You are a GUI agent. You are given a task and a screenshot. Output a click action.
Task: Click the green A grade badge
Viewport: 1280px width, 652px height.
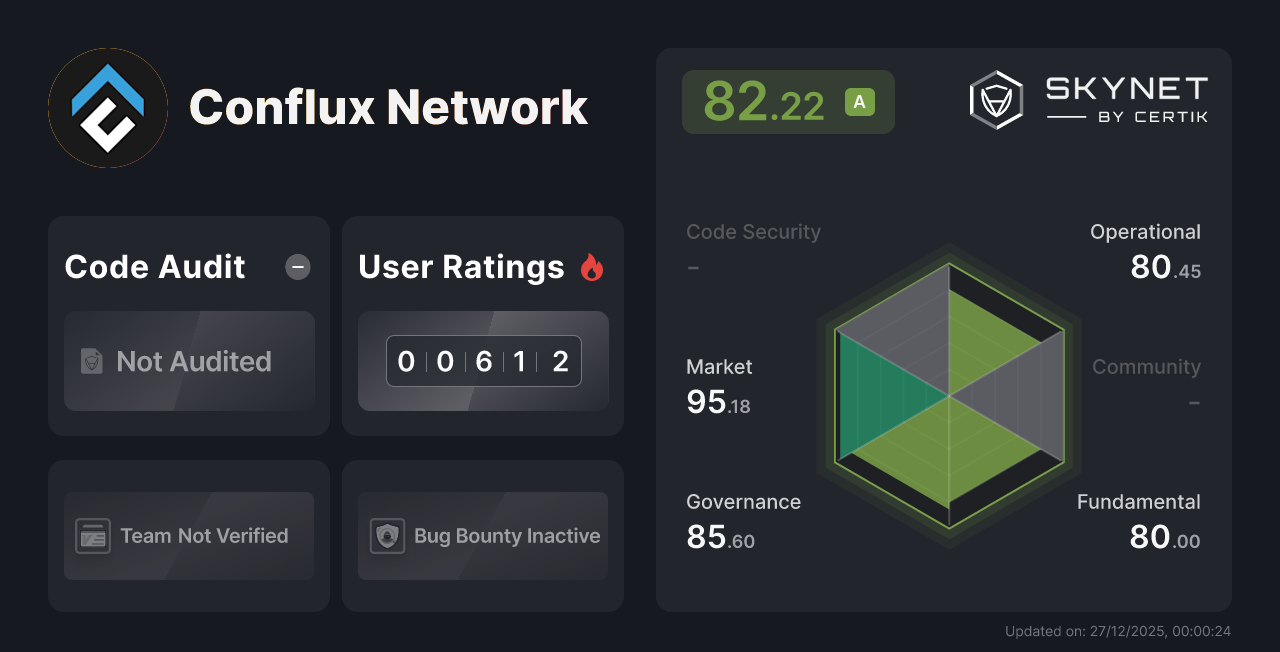click(x=860, y=101)
